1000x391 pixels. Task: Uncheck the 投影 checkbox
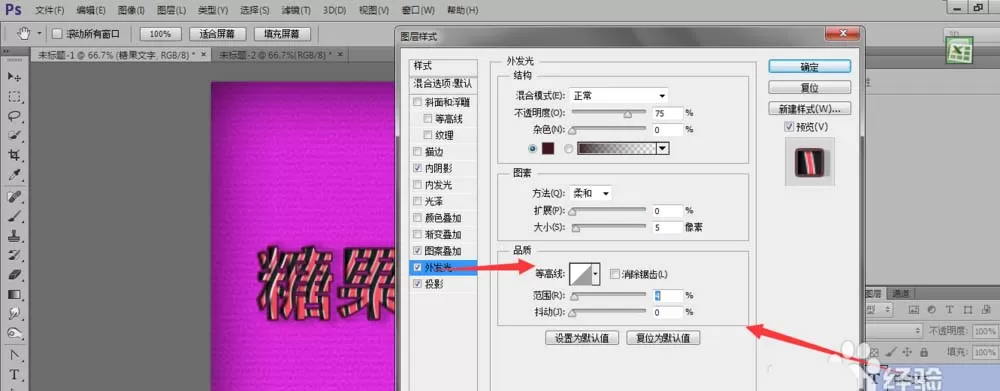[x=417, y=284]
